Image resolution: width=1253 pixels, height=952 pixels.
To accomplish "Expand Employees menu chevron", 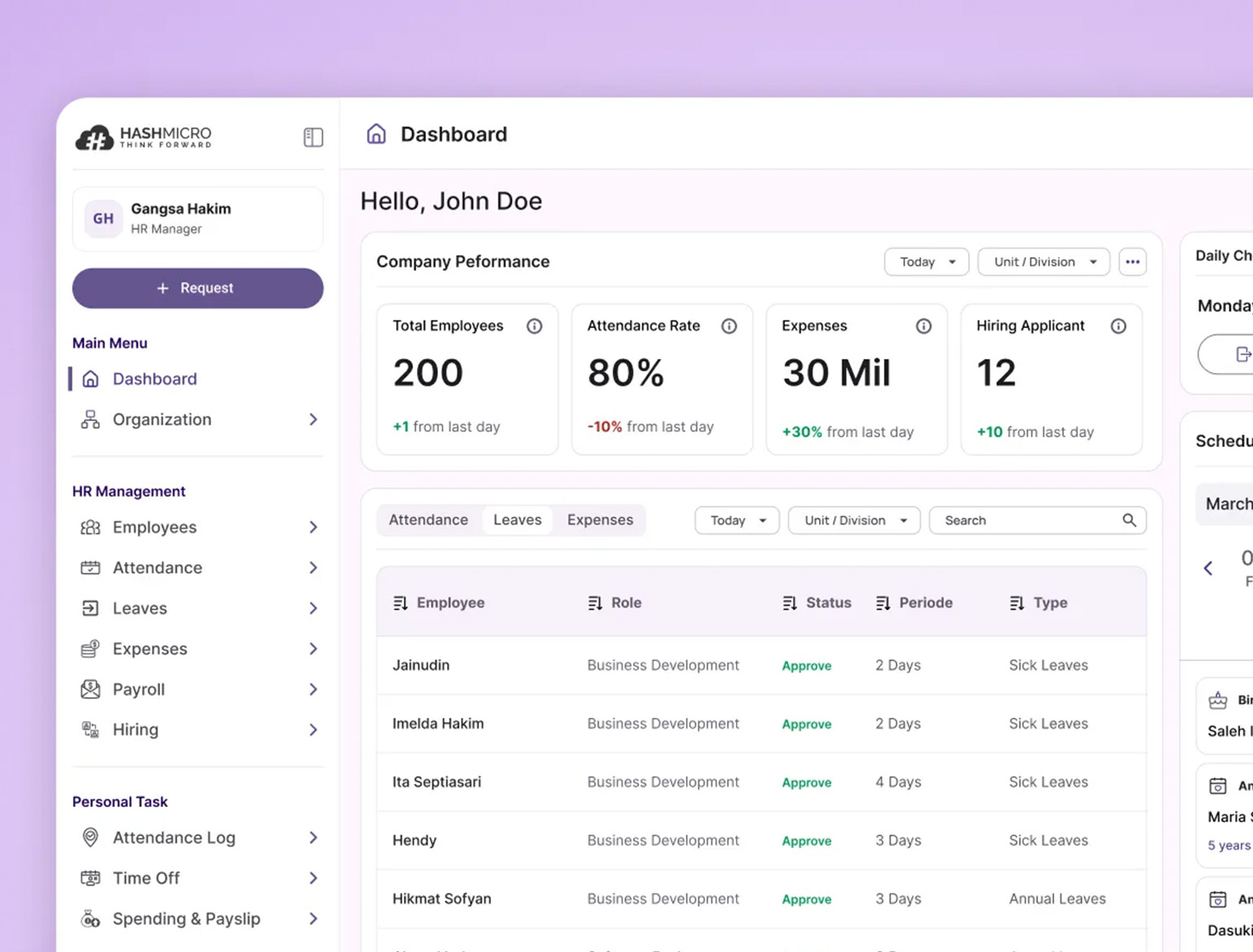I will click(x=313, y=527).
